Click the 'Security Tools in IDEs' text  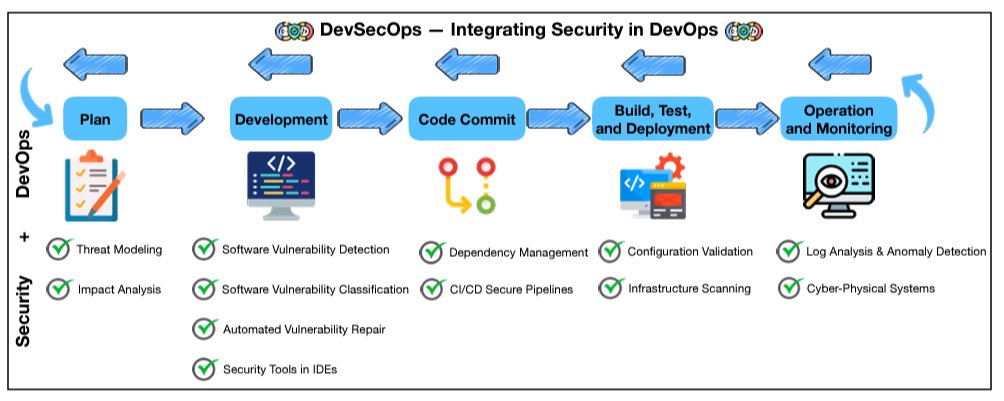(x=280, y=370)
